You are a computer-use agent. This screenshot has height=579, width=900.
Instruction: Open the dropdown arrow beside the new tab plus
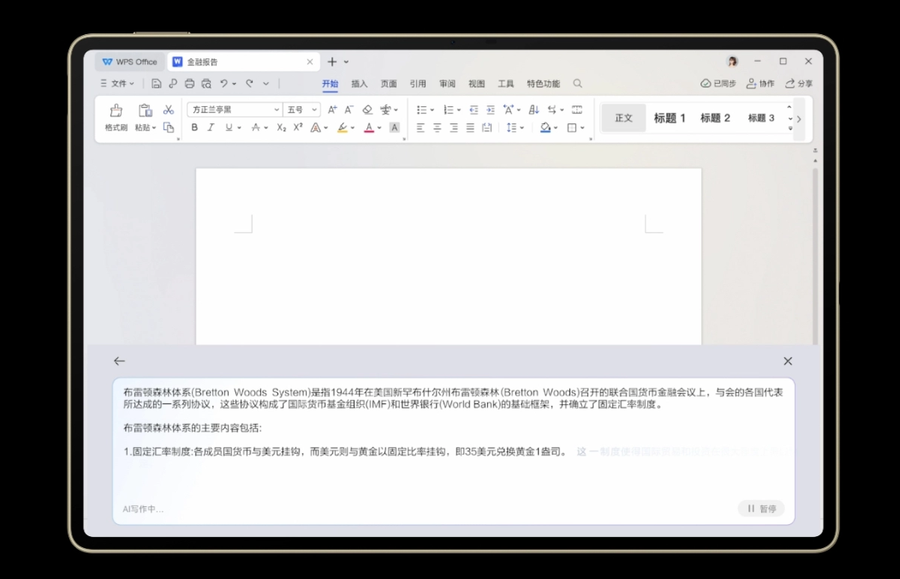coord(346,62)
